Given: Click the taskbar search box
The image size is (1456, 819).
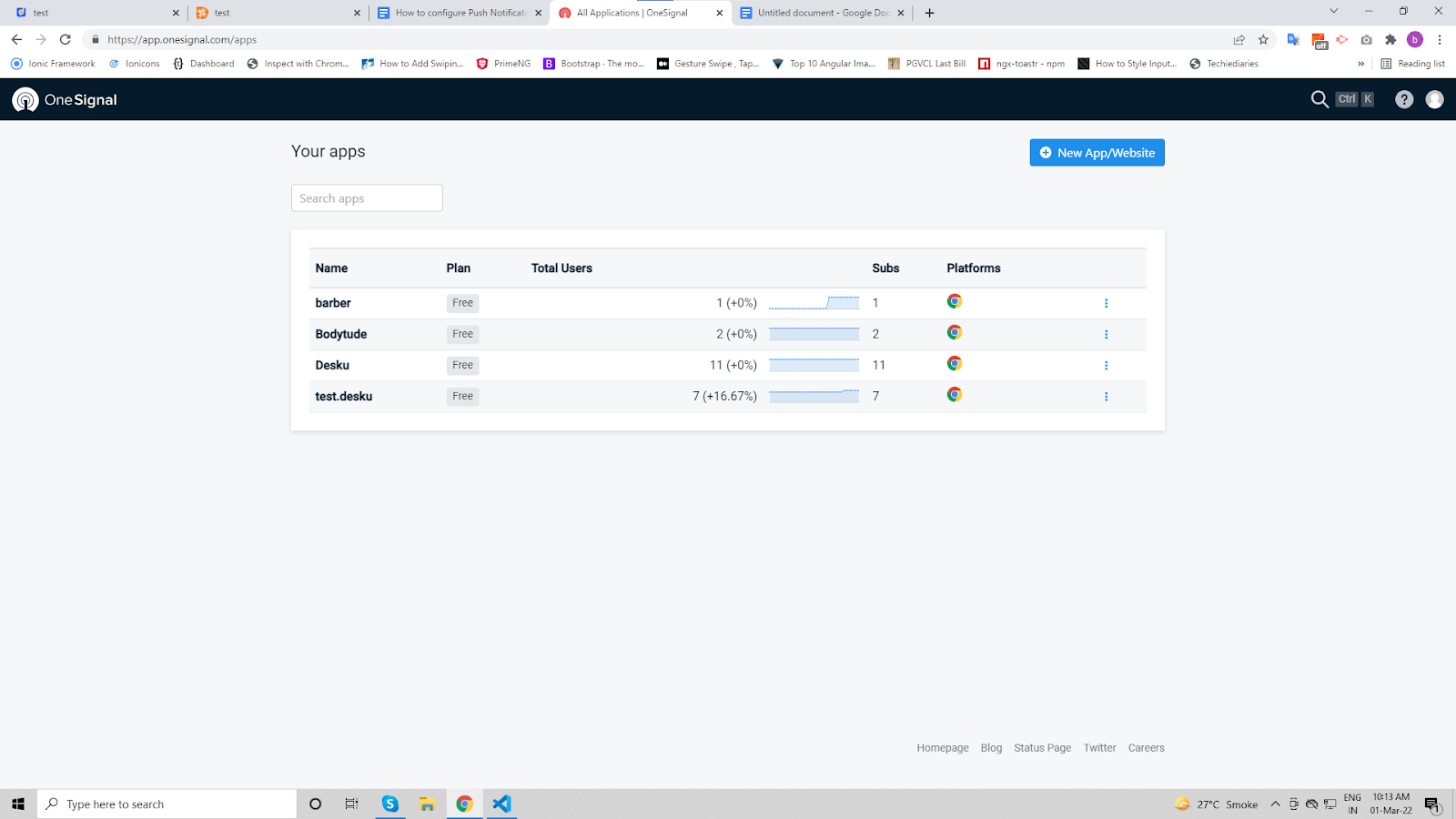Looking at the screenshot, I should point(167,804).
